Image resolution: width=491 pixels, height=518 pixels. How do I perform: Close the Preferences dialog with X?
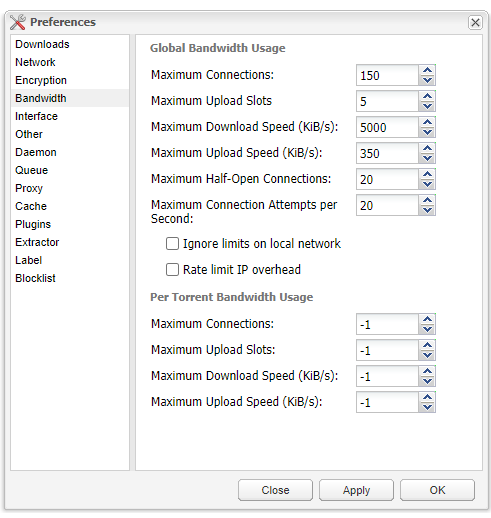[x=475, y=23]
